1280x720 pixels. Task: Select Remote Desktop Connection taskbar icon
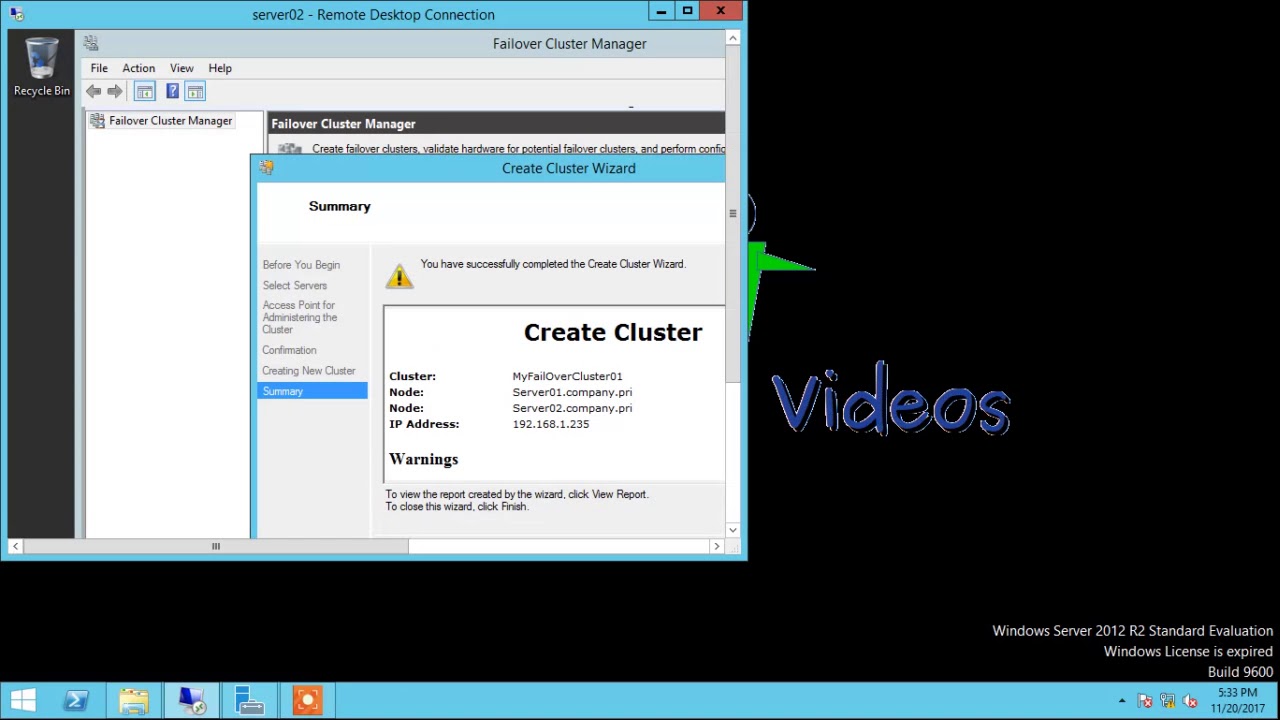(x=191, y=701)
